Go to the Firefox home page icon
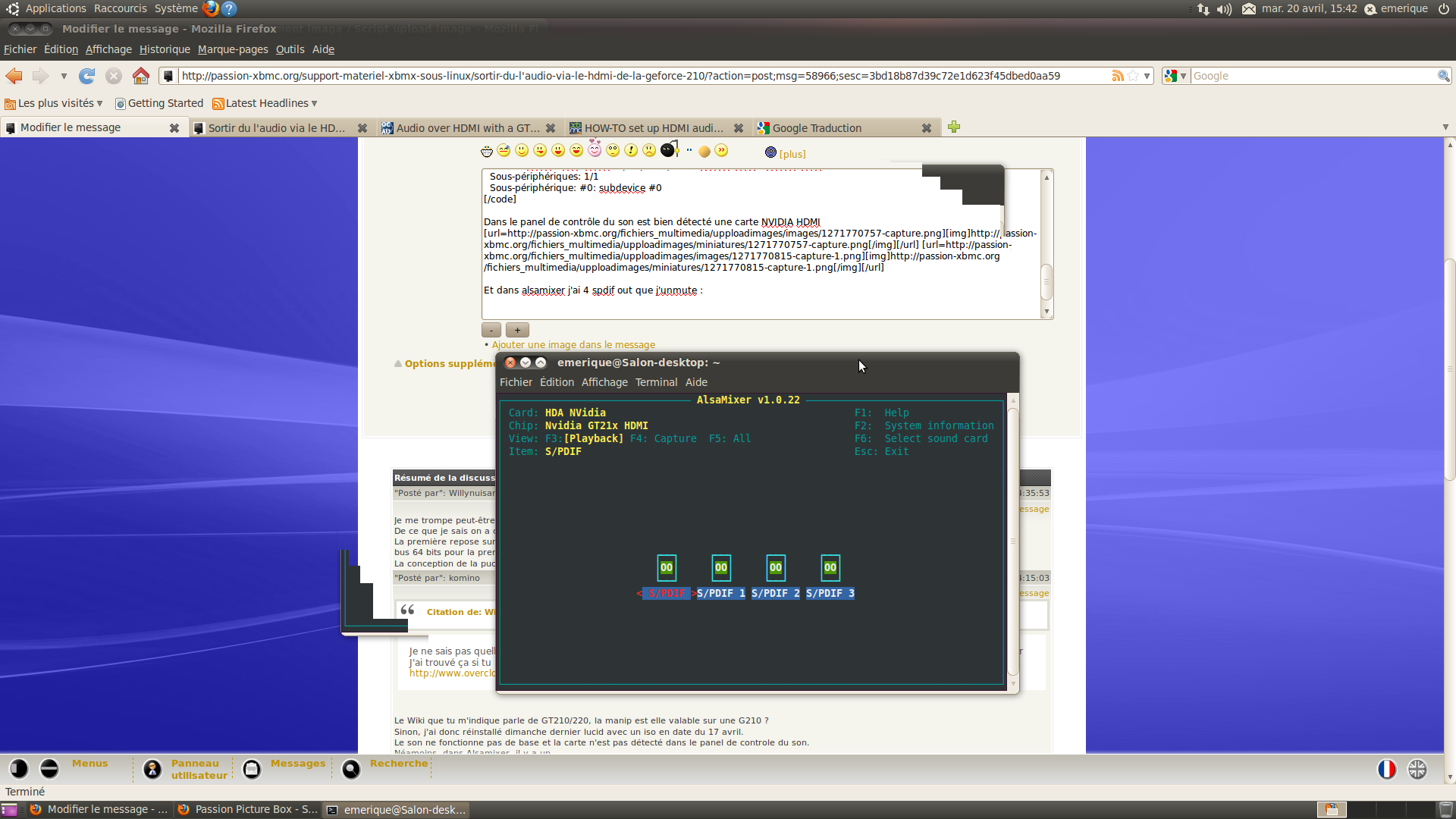 point(141,76)
